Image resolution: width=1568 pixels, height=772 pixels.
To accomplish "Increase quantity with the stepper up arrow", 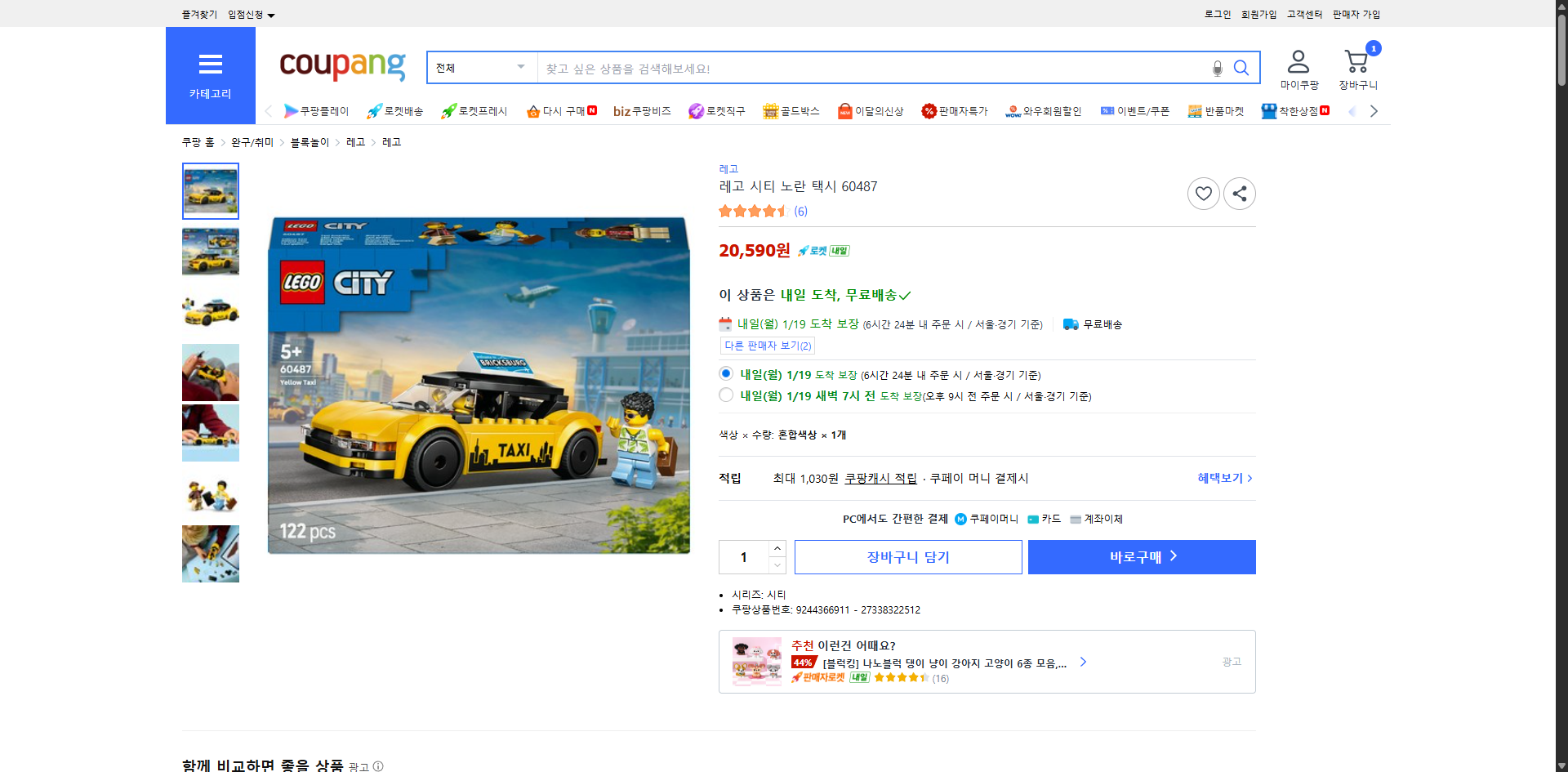I will point(777,548).
